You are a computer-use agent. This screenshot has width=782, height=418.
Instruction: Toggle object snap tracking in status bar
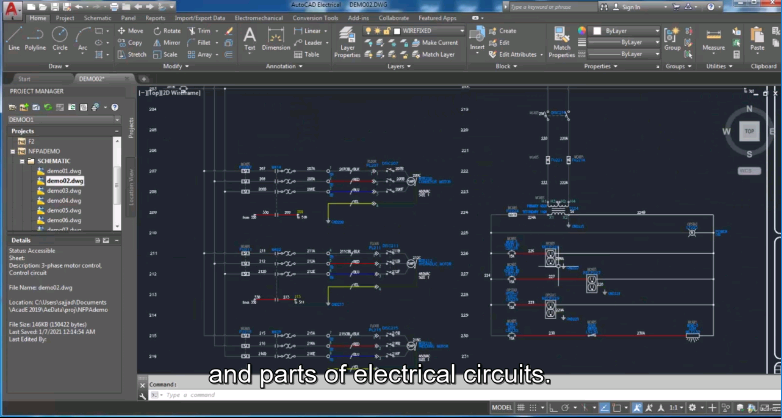click(604, 408)
